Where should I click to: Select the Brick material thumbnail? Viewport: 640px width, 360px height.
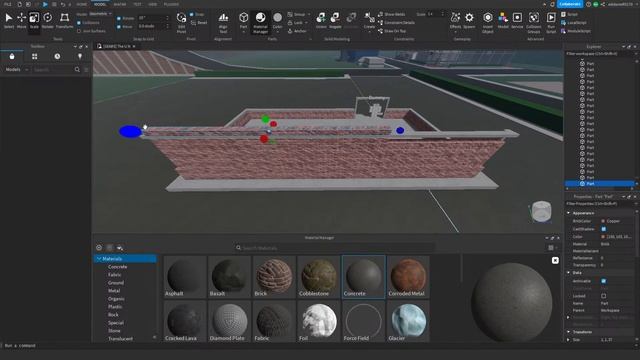[x=274, y=277]
